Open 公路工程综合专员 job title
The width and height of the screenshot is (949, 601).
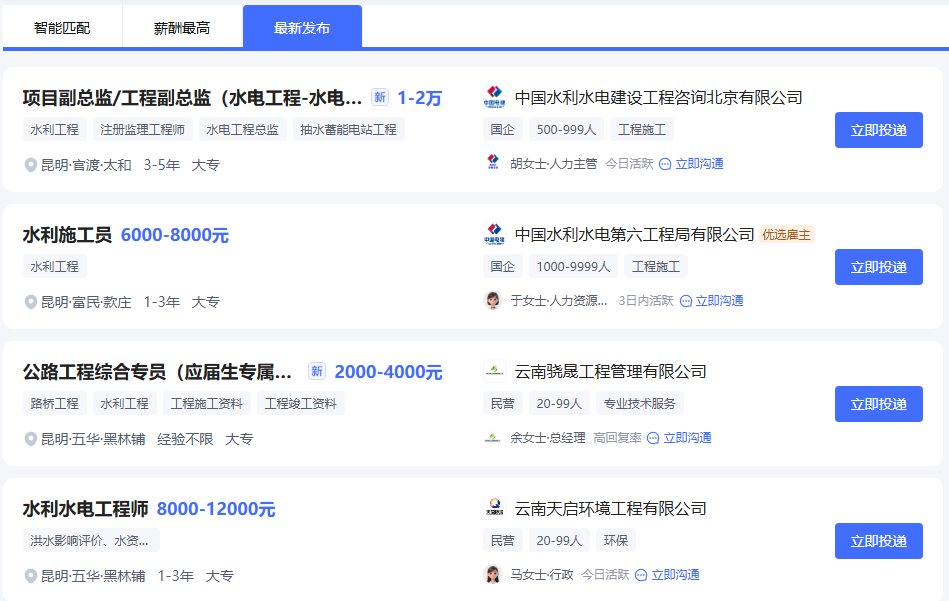click(158, 372)
